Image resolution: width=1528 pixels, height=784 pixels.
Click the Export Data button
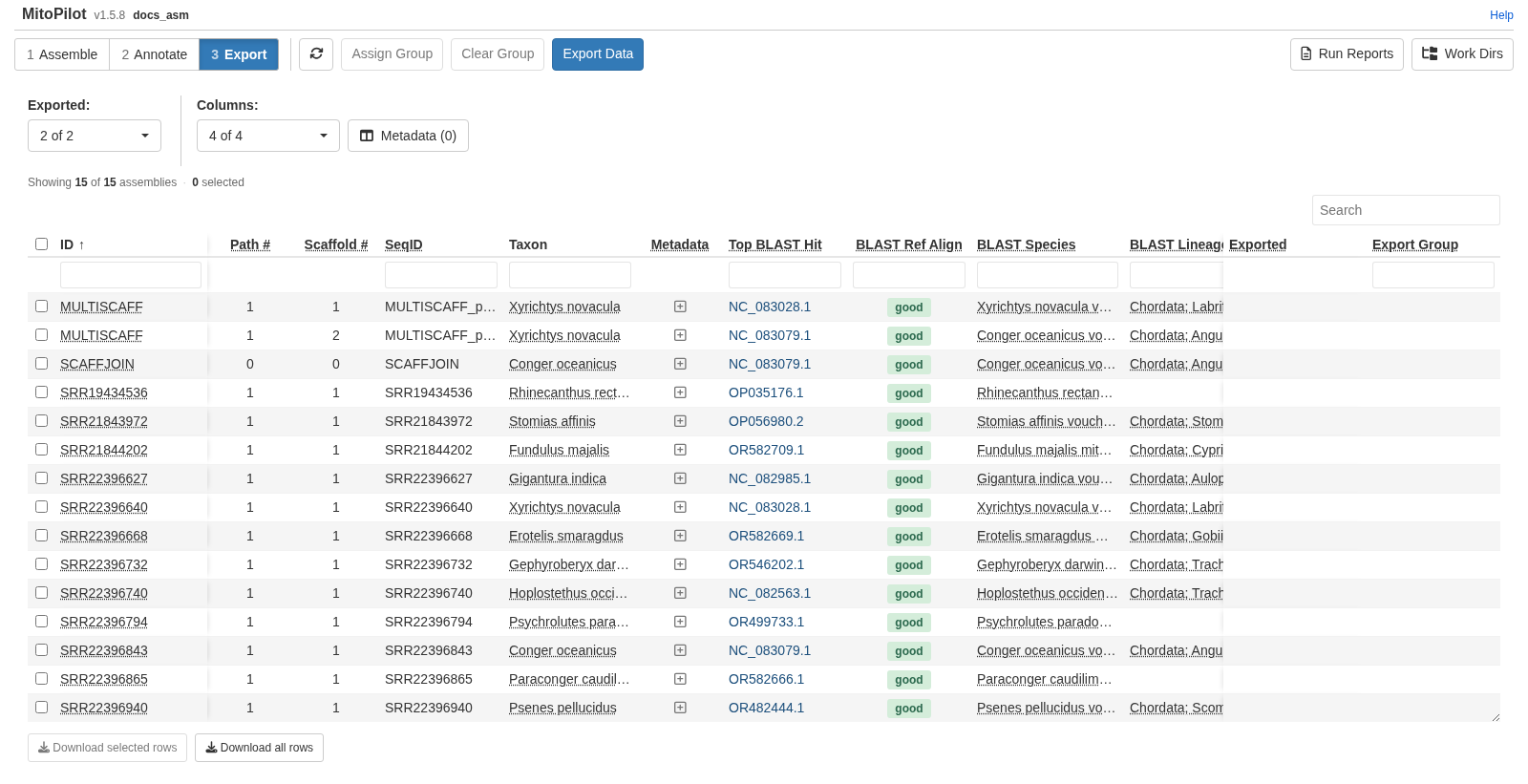coord(598,54)
